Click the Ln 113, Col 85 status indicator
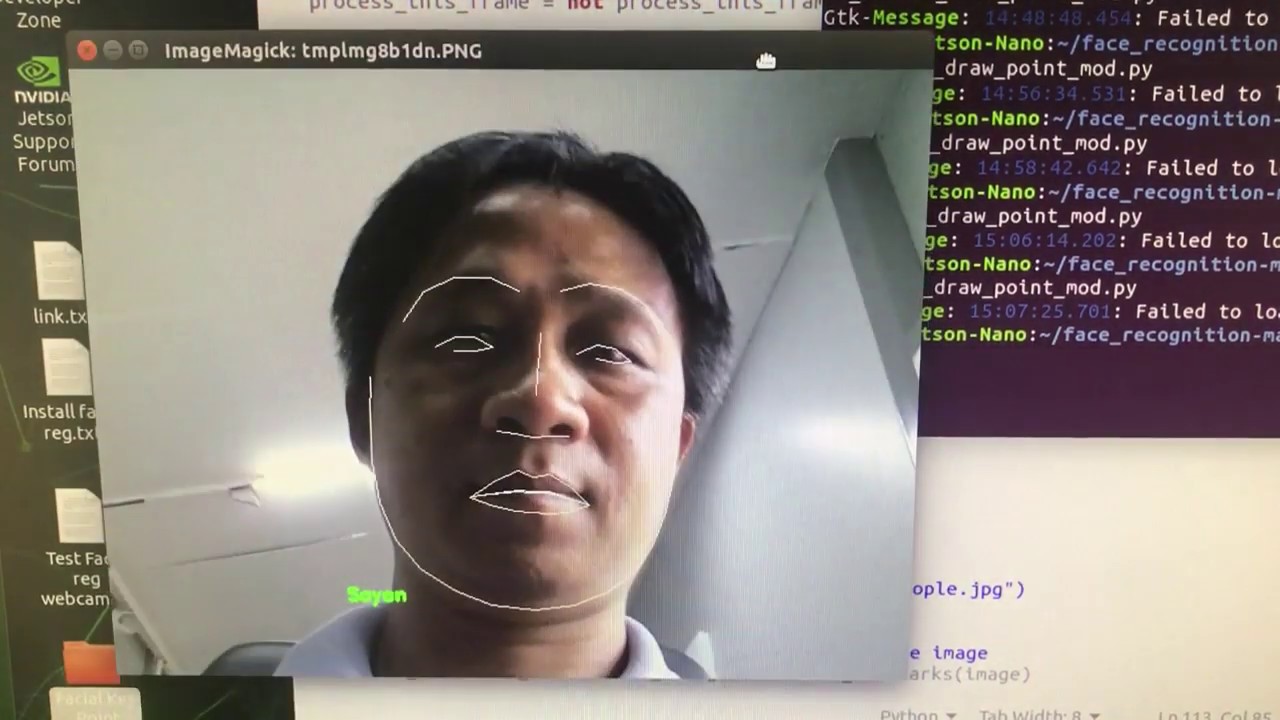This screenshot has width=1280, height=720. (1217, 714)
